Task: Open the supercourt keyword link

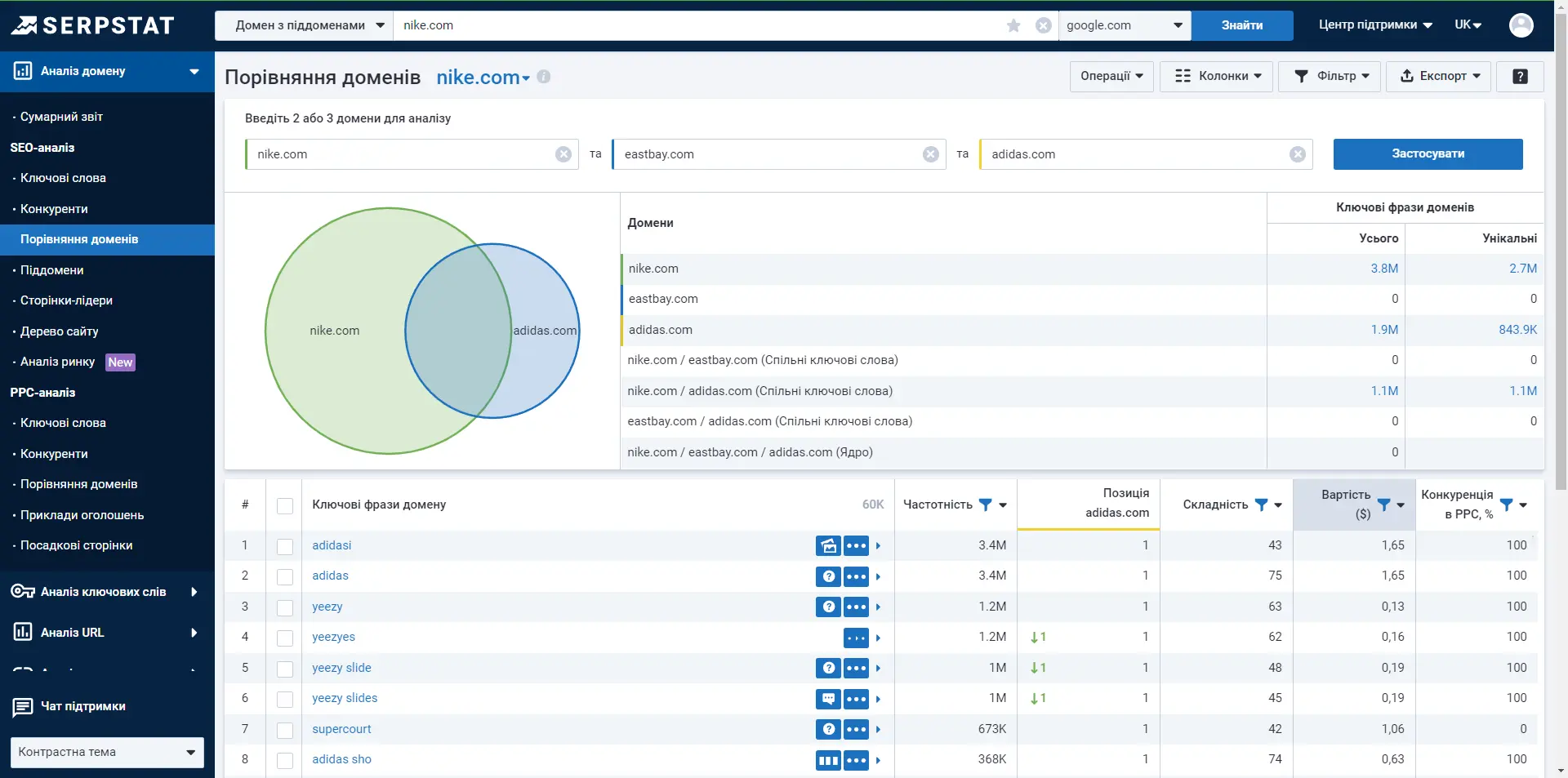Action: [x=341, y=729]
